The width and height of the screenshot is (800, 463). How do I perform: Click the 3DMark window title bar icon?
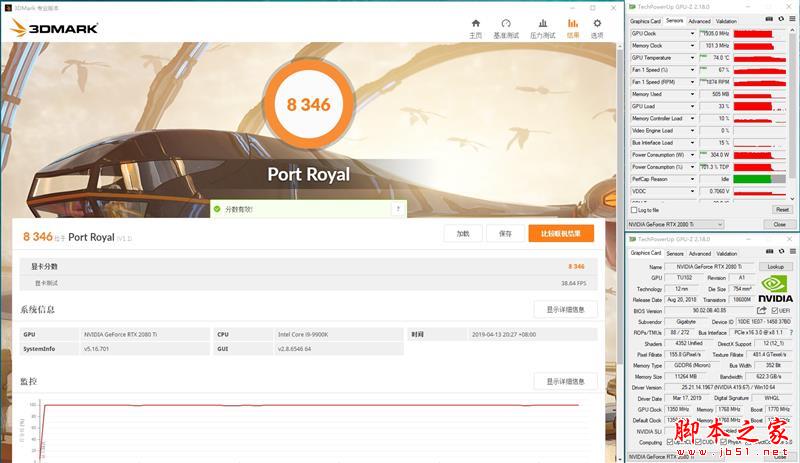click(x=8, y=8)
